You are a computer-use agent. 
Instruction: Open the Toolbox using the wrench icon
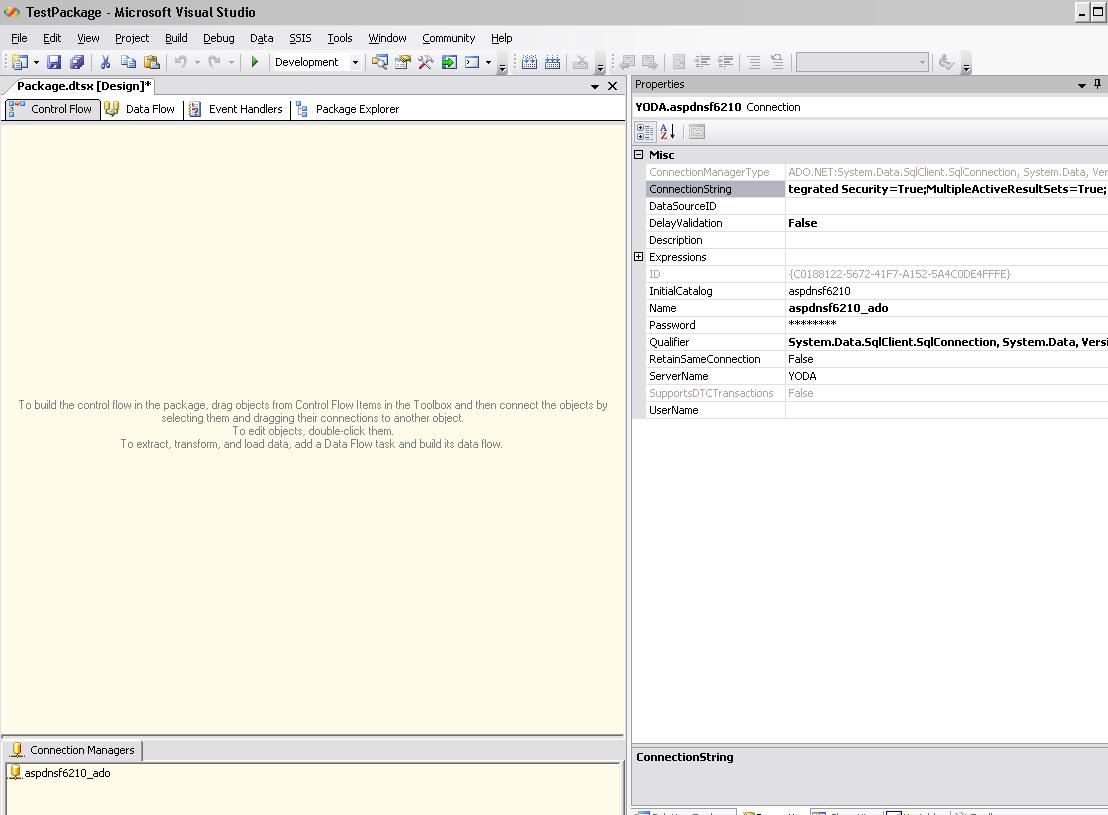426,62
